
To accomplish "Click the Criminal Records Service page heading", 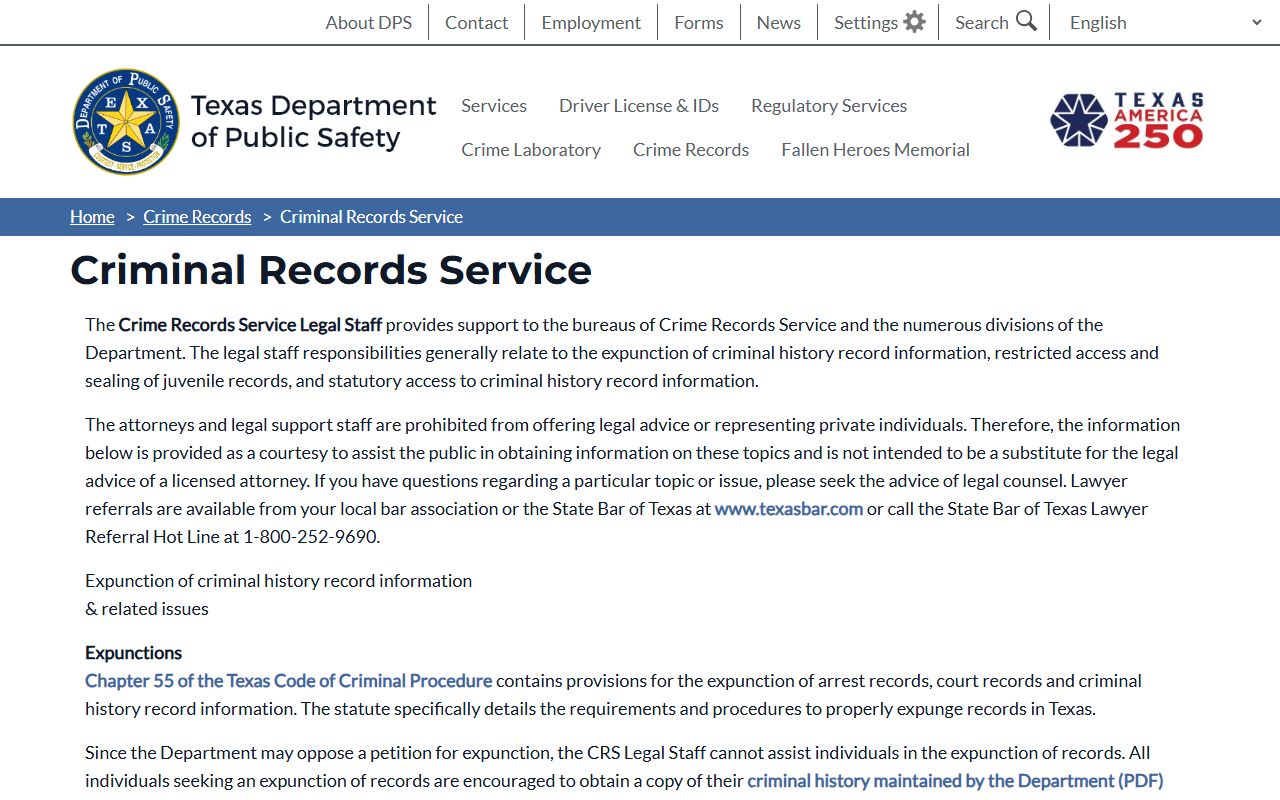I will coord(331,270).
